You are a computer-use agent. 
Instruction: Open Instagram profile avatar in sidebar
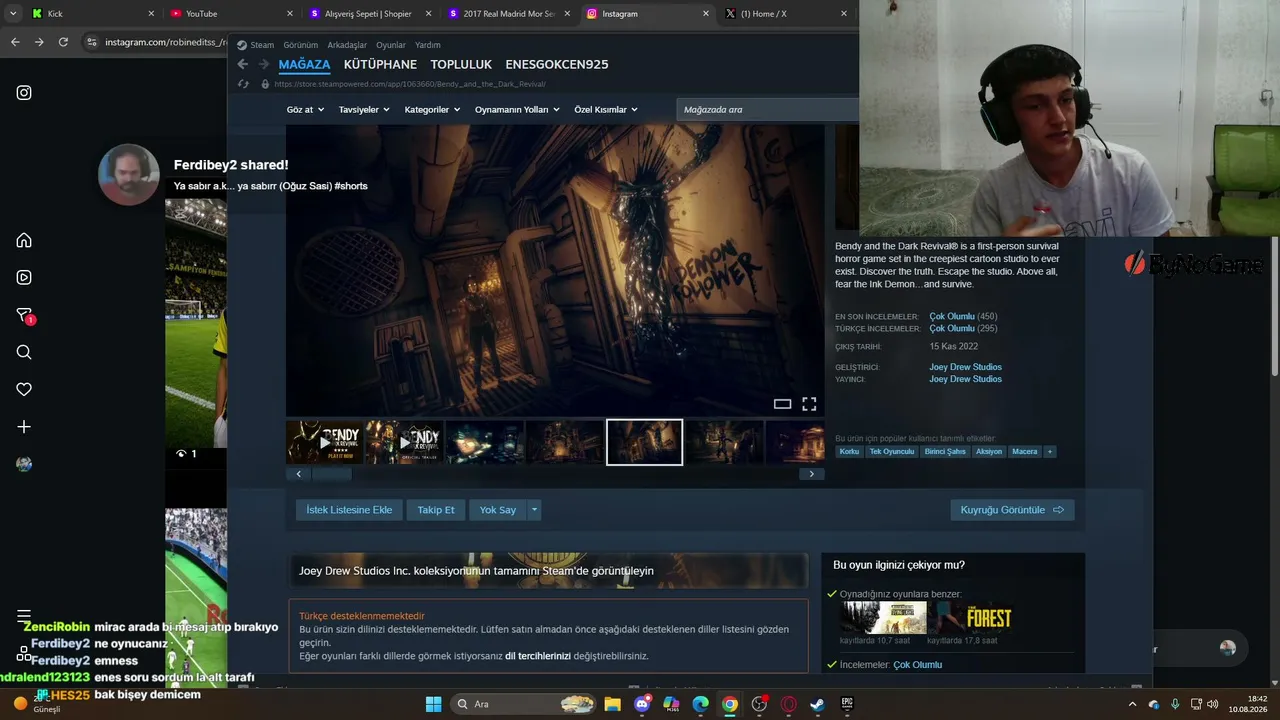pos(24,464)
